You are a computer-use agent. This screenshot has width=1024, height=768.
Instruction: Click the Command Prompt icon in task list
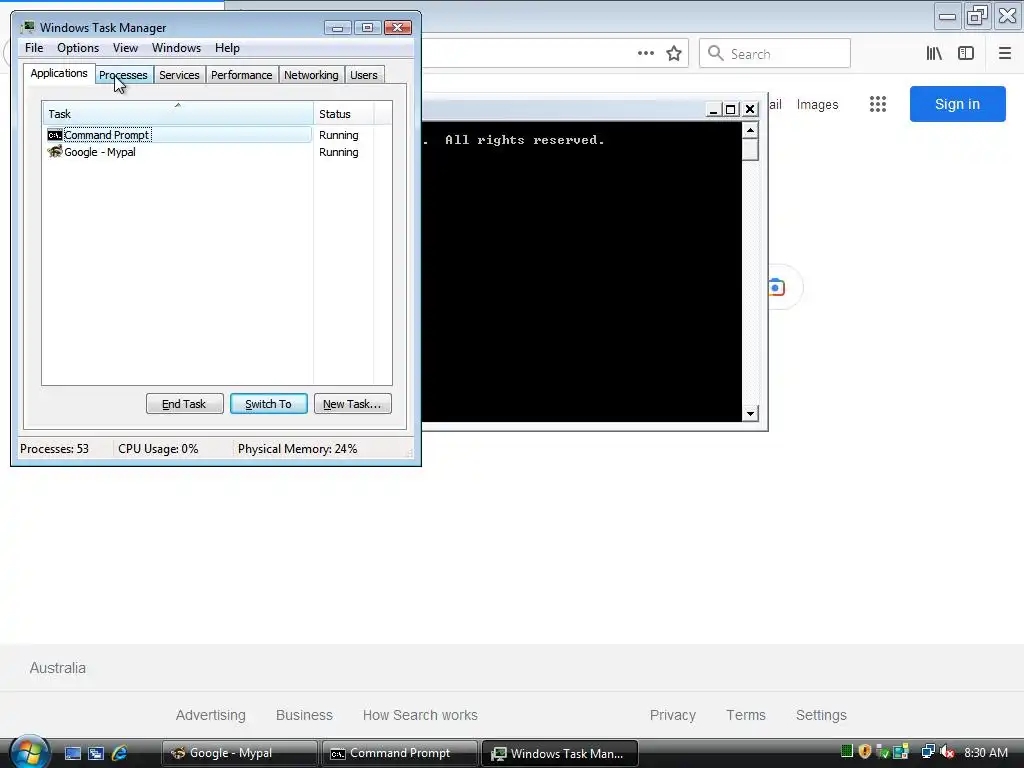pos(55,135)
